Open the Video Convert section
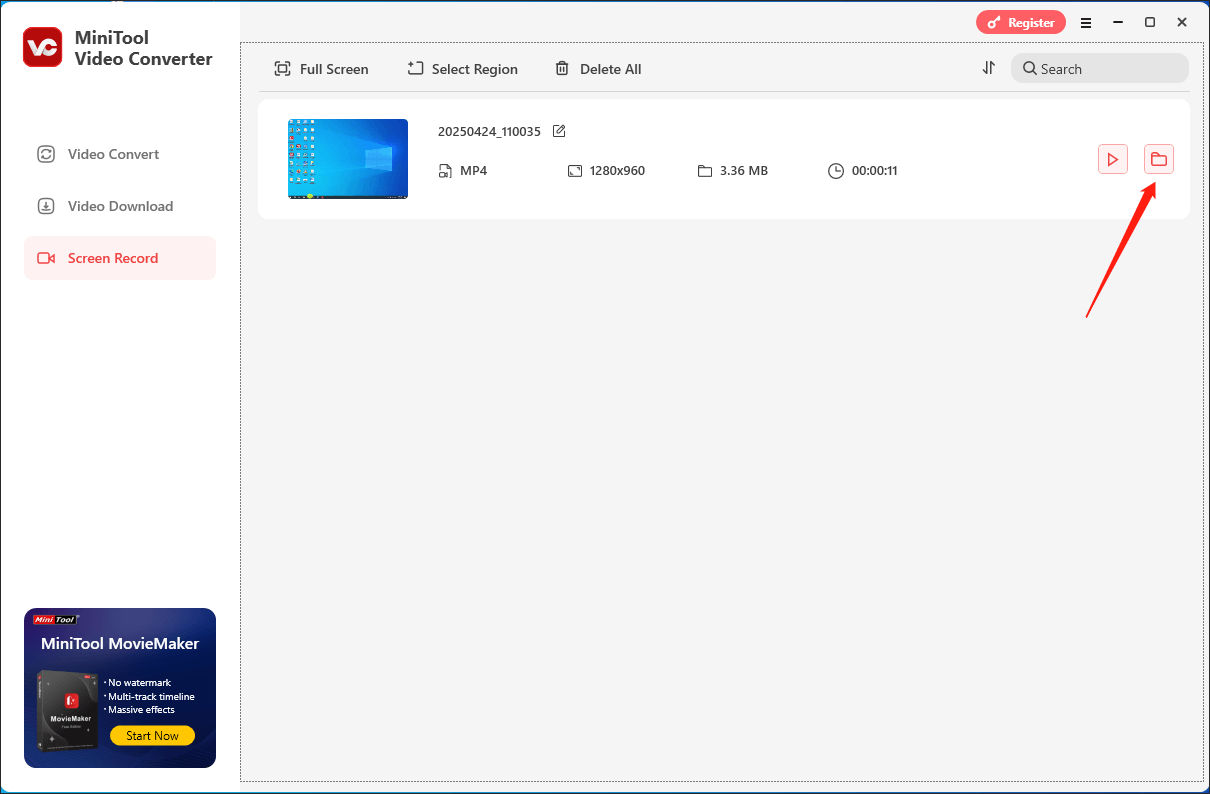This screenshot has width=1210, height=794. 120,154
